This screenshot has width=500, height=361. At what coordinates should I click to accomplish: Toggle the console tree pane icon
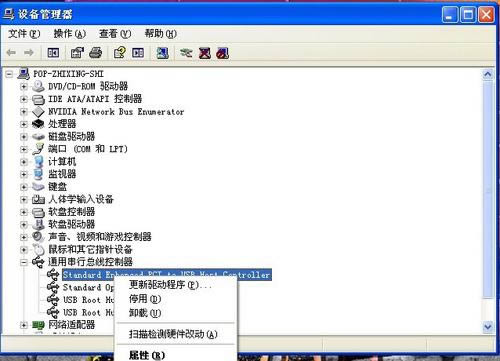[x=53, y=53]
